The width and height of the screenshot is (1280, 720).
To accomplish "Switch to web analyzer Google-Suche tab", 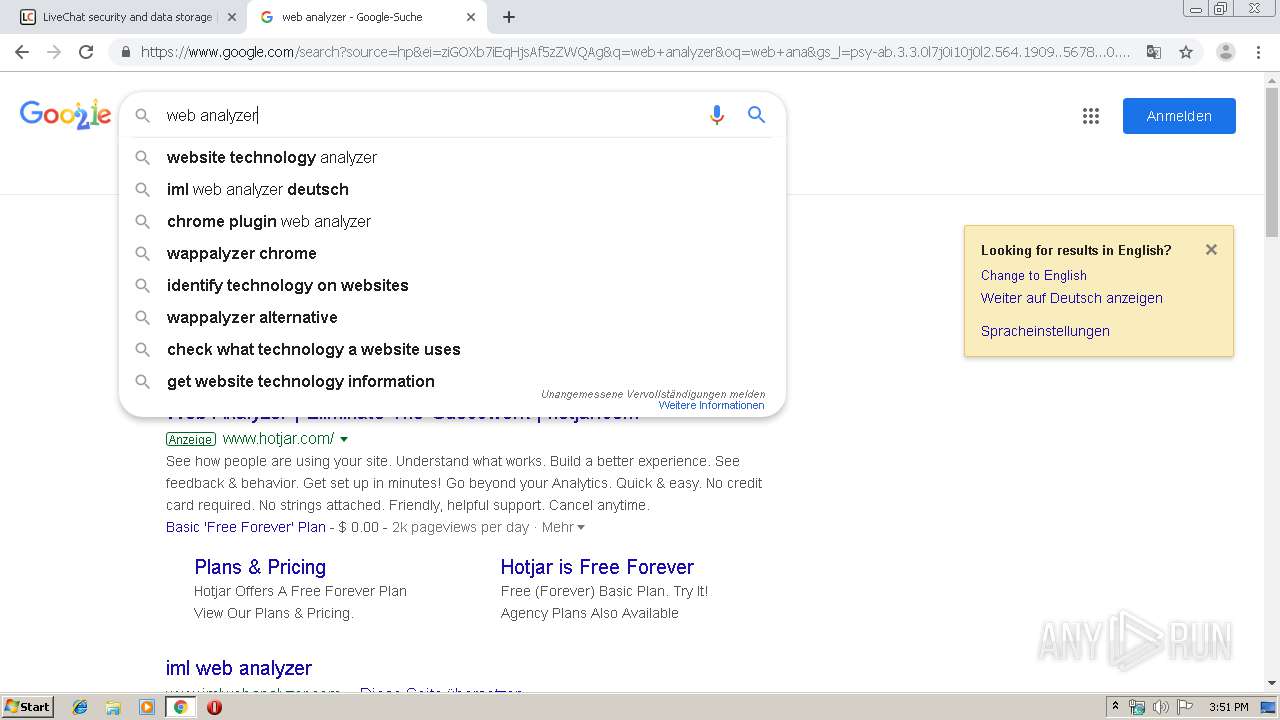I will point(365,17).
